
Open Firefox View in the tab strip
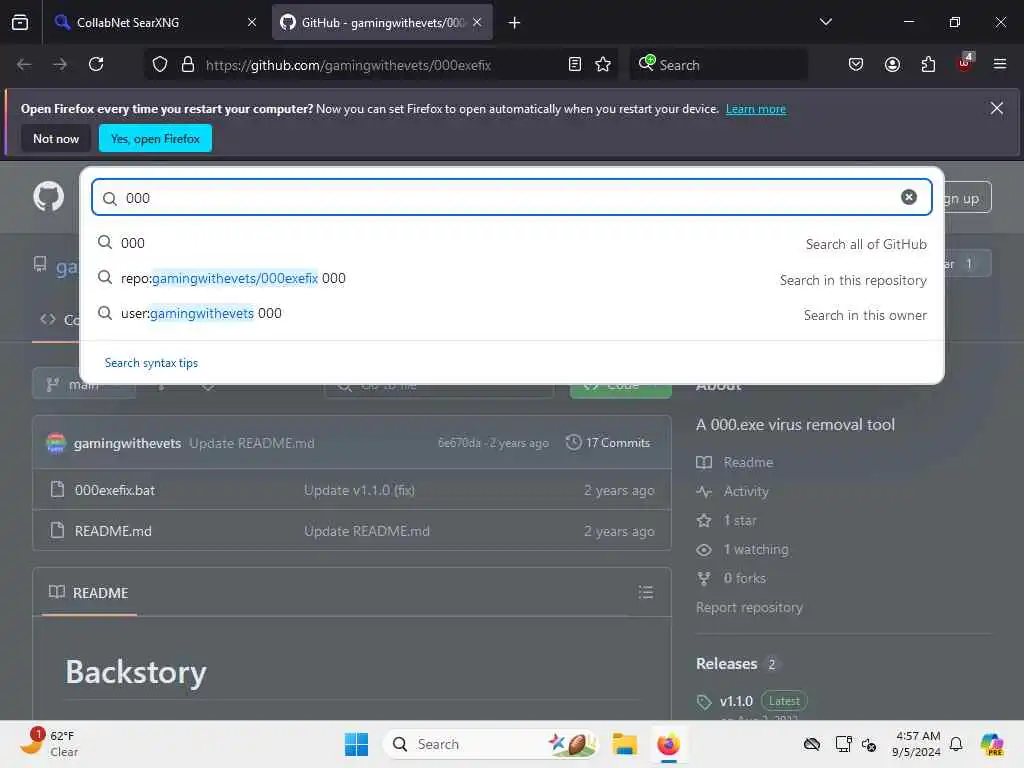point(20,22)
